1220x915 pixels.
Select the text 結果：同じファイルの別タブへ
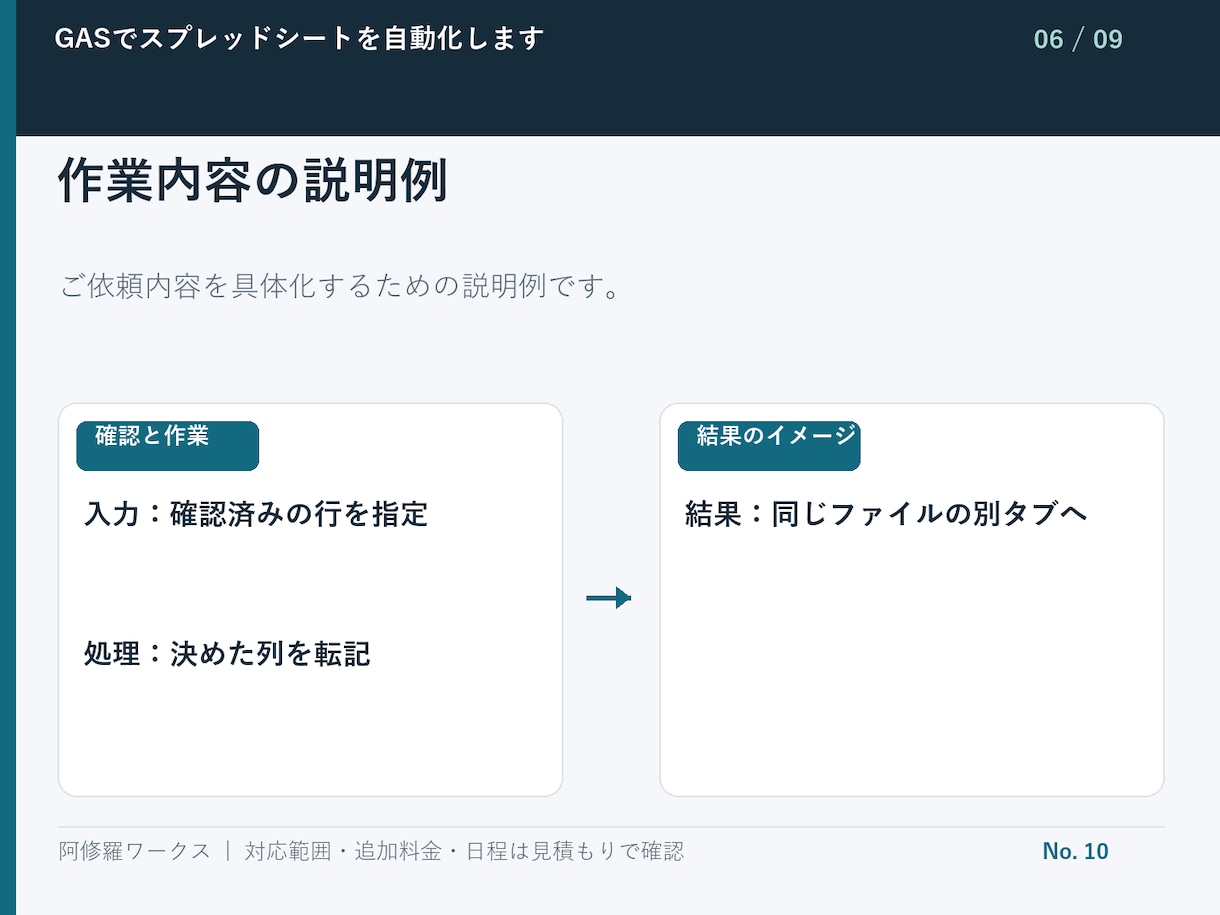(886, 514)
